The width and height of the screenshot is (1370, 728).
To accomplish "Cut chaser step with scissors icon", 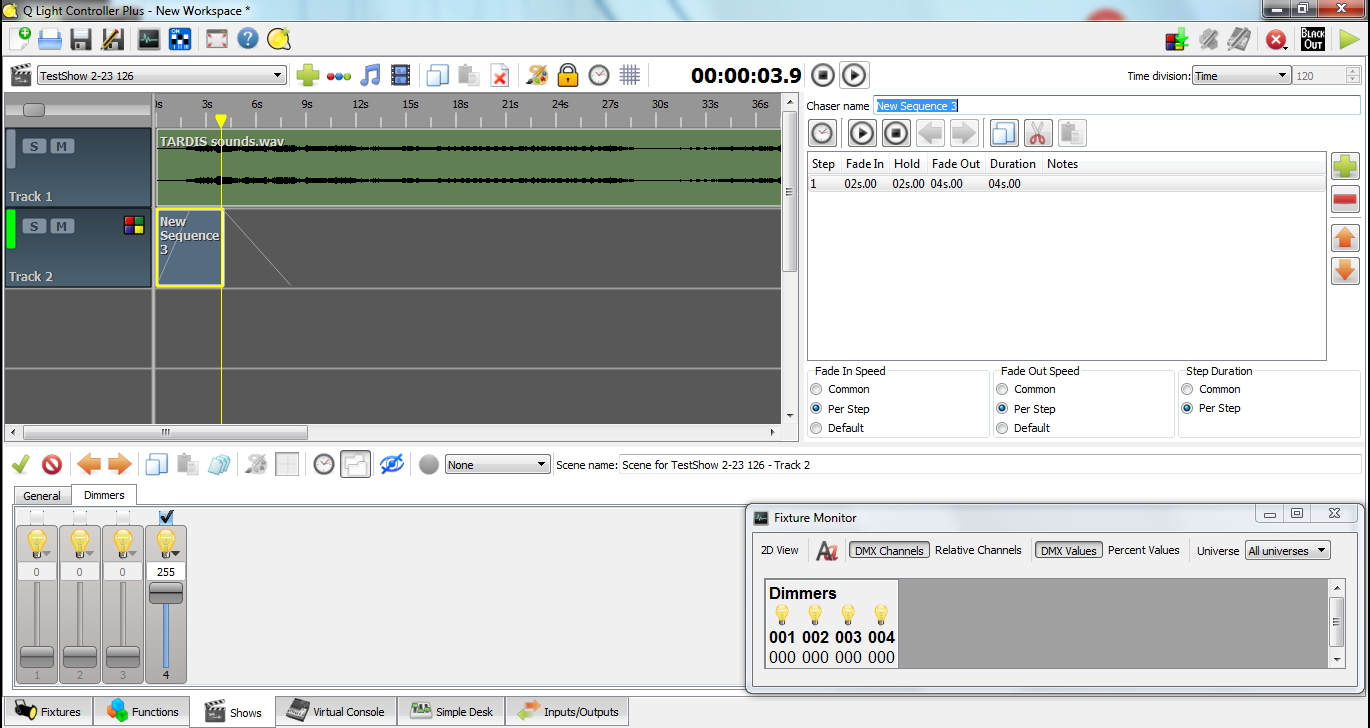I will coord(1038,133).
